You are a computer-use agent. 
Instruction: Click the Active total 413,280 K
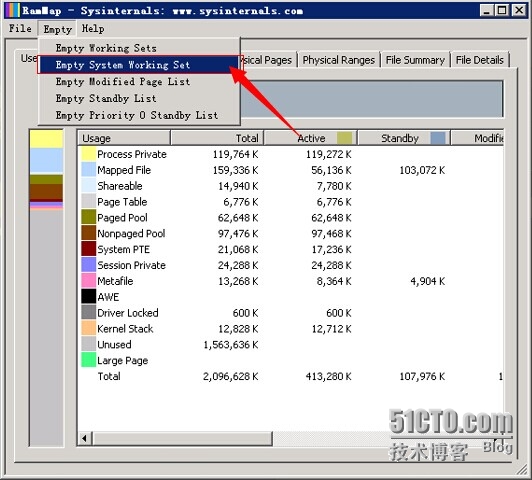coord(328,376)
